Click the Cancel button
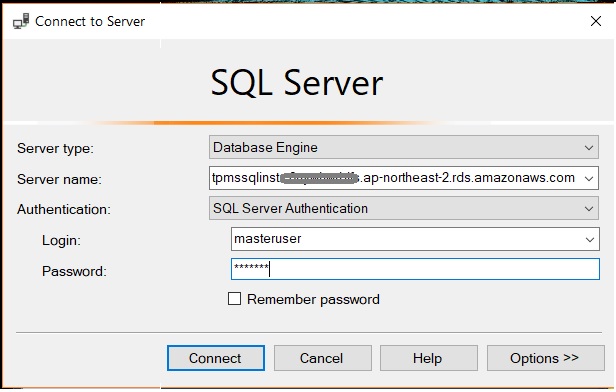Viewport: 616px width, 392px height. coord(323,358)
